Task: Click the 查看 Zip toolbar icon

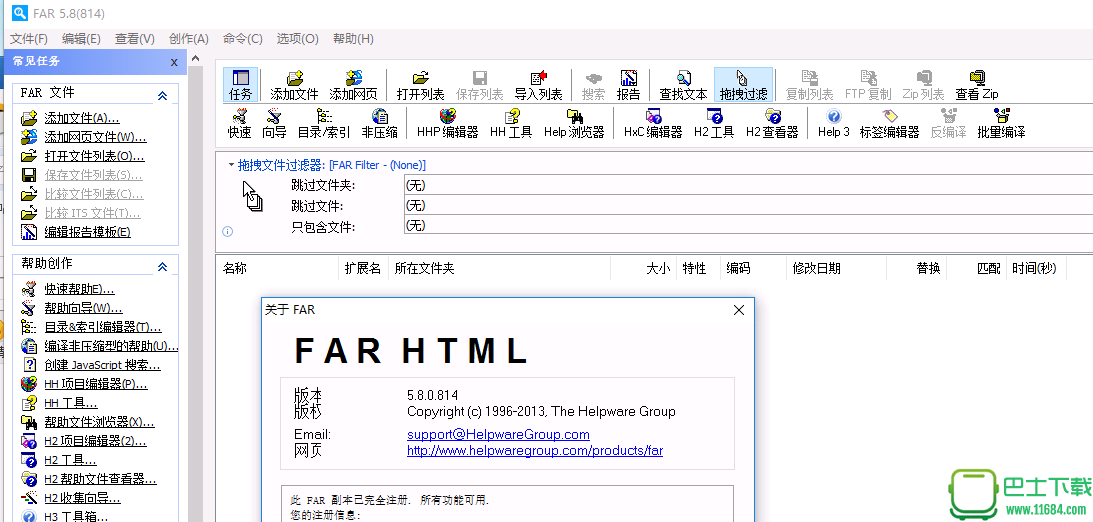Action: [x=977, y=85]
